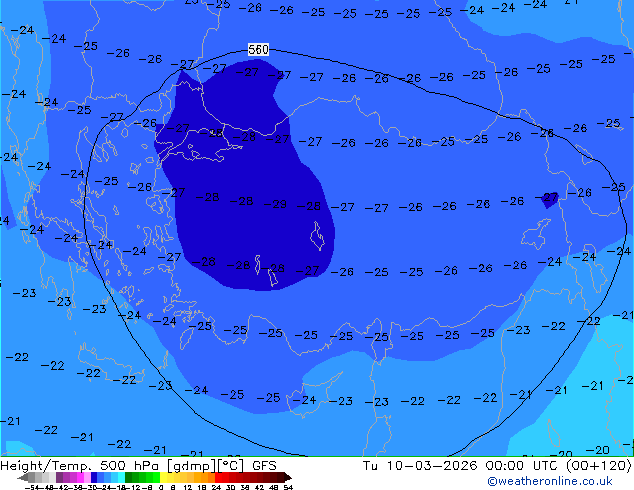Pick the dark blue legend swatch at -30
Image resolution: width=634 pixels, height=490 pixels.
(94, 477)
